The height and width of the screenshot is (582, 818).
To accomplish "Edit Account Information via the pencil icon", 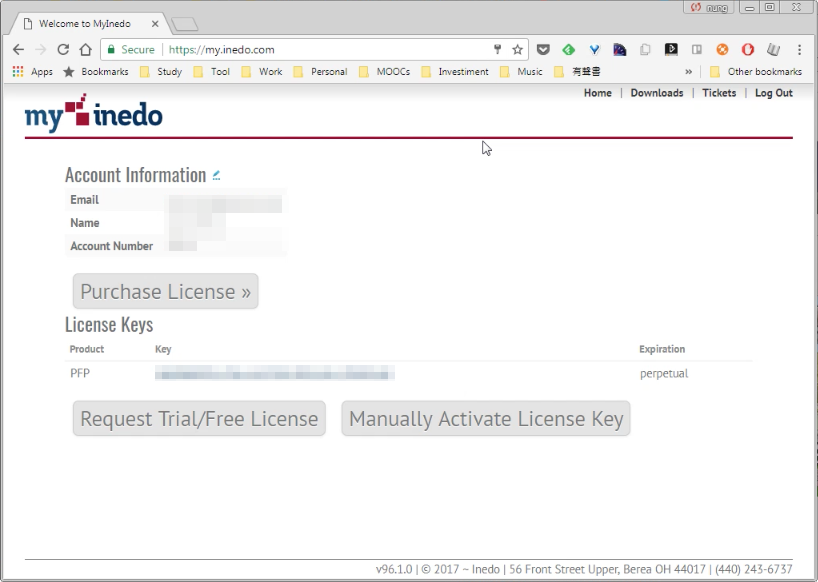I will point(216,176).
